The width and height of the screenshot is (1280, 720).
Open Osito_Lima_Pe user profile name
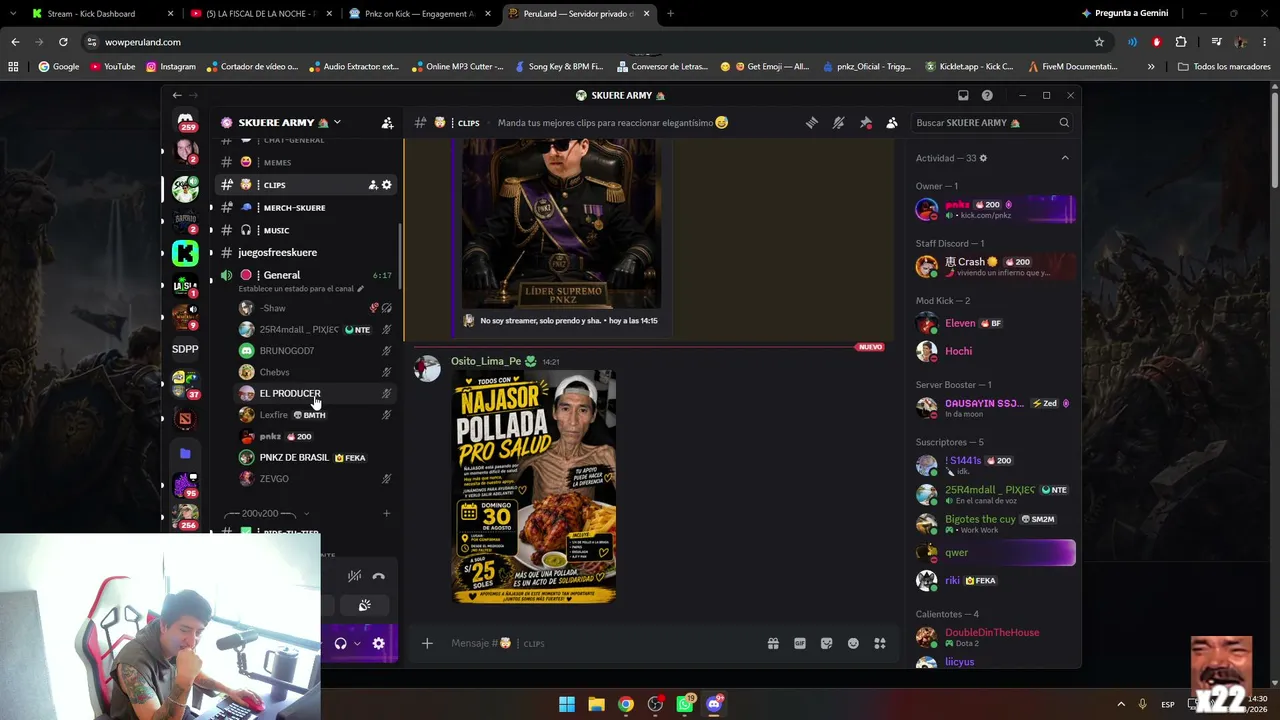click(x=486, y=361)
